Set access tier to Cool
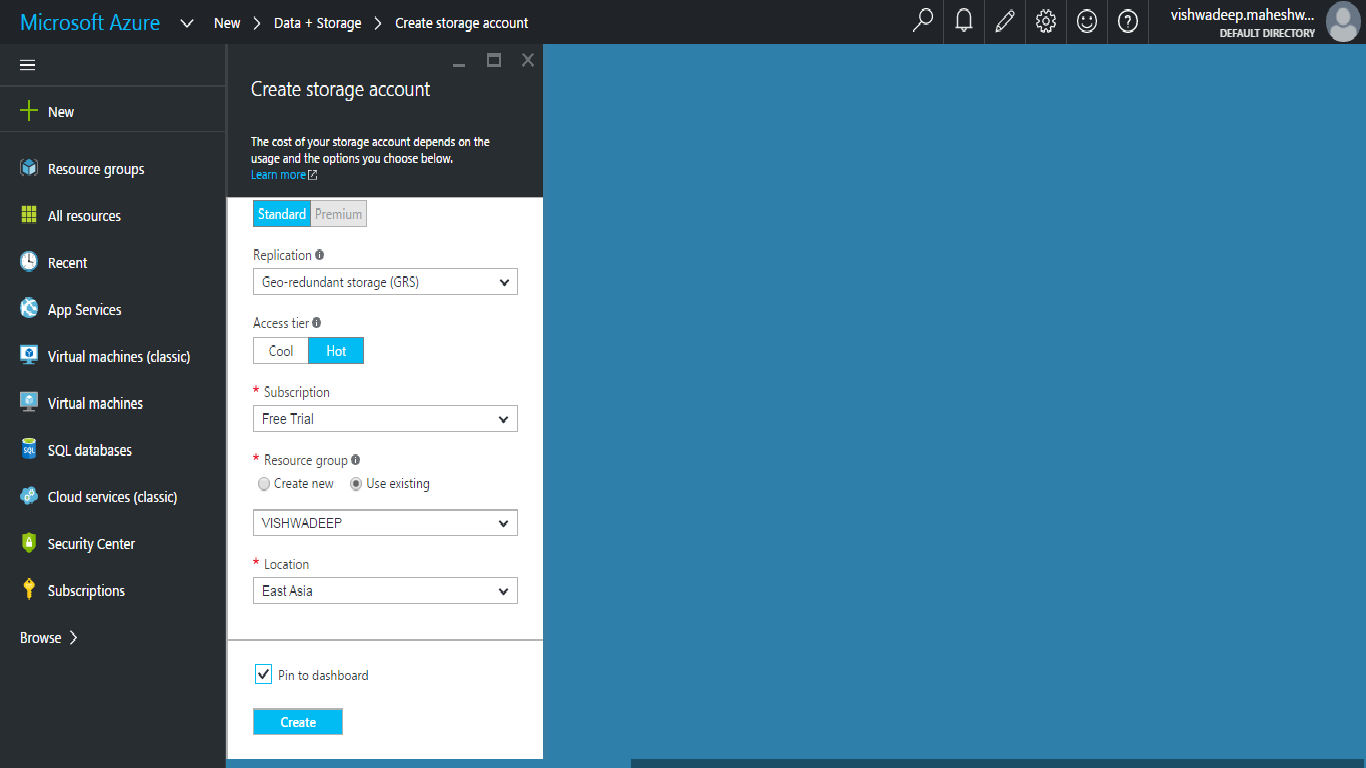 (x=281, y=351)
